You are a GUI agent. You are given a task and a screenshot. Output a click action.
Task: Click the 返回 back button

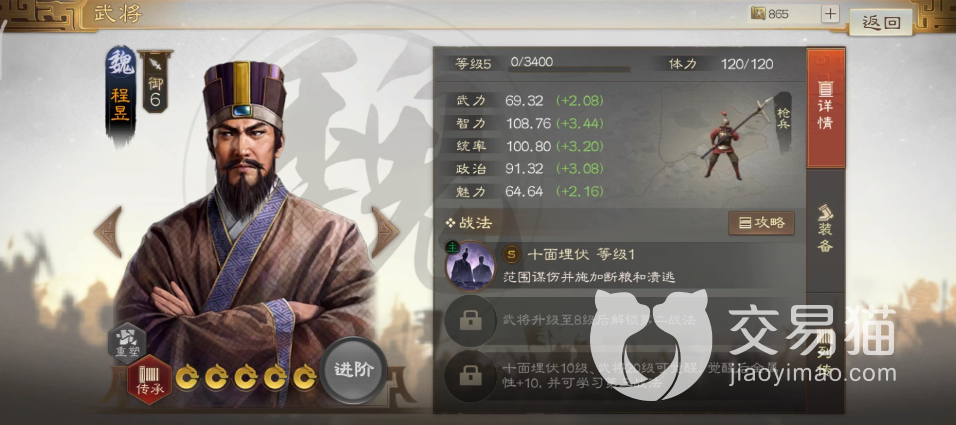(881, 23)
